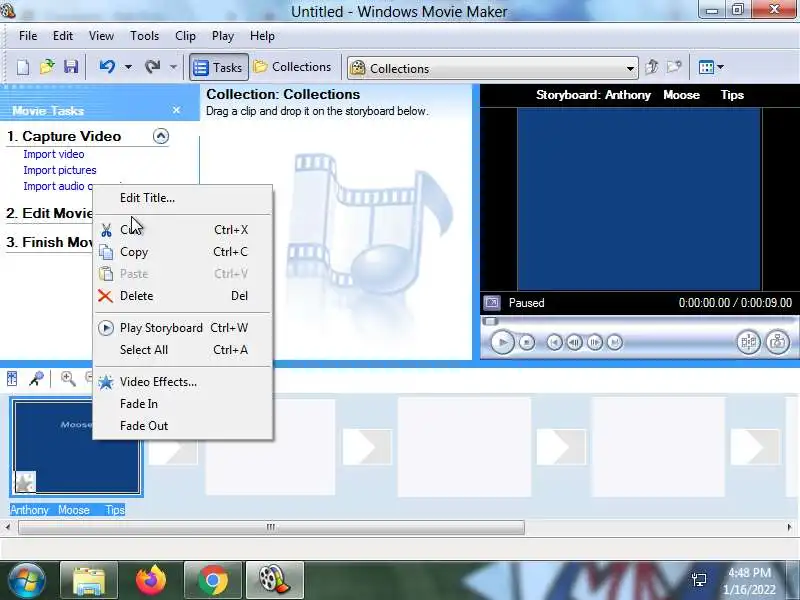Stop the preview playback
The width and height of the screenshot is (800, 600).
(527, 342)
